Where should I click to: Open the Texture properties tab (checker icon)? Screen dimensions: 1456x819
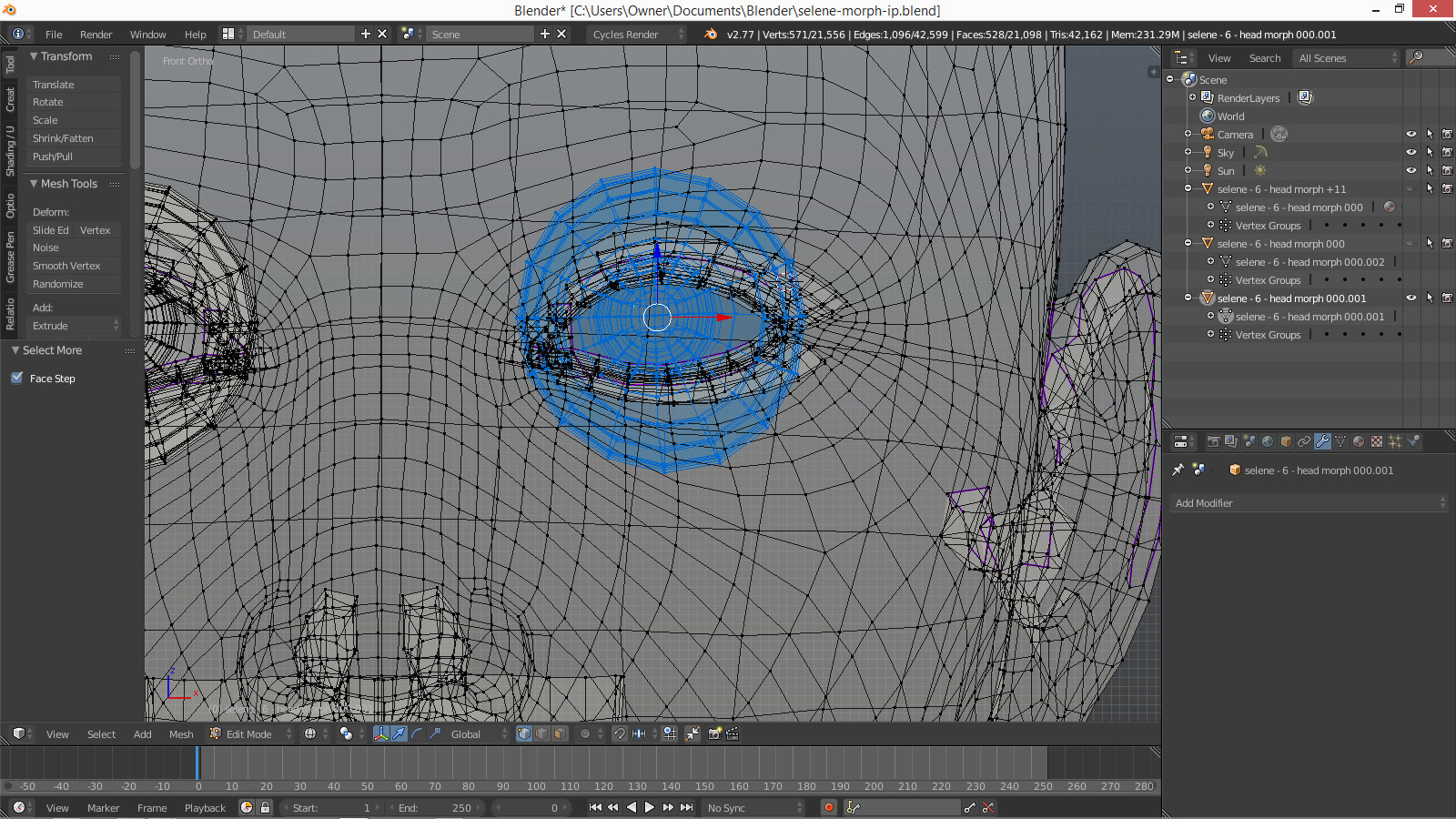click(x=1377, y=441)
